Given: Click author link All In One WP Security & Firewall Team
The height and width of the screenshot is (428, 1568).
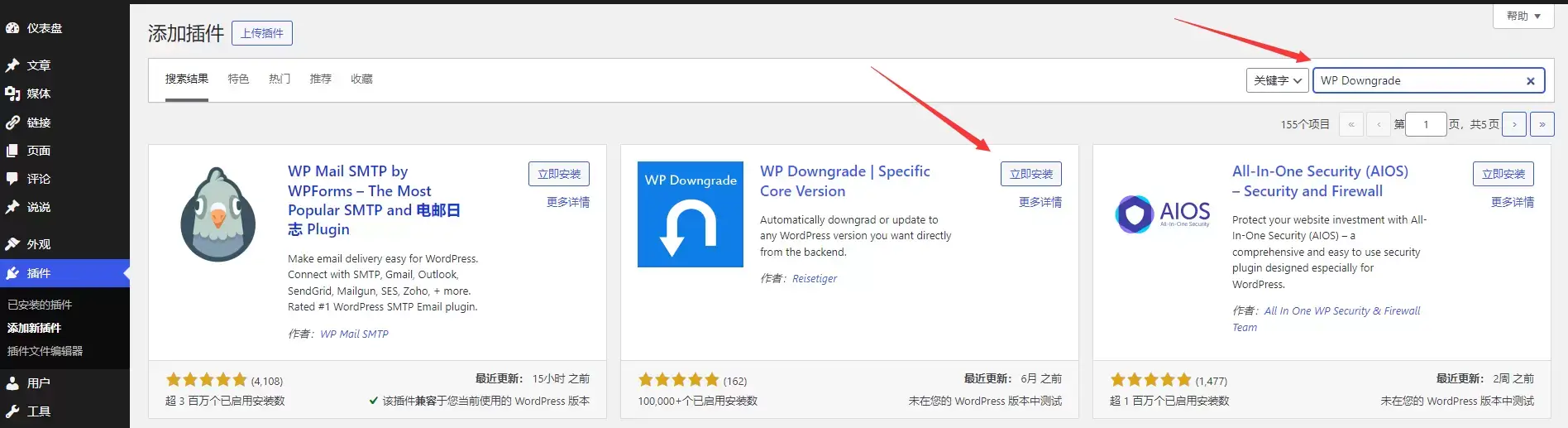Looking at the screenshot, I should [x=1326, y=319].
